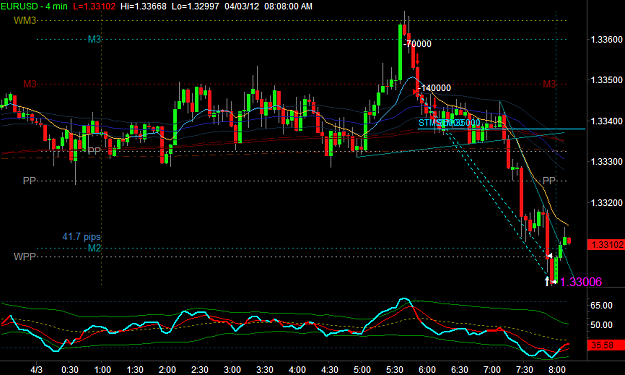Viewport: 625px width, 375px height.
Task: Click the 5:00 time axis label
Action: coord(362,370)
